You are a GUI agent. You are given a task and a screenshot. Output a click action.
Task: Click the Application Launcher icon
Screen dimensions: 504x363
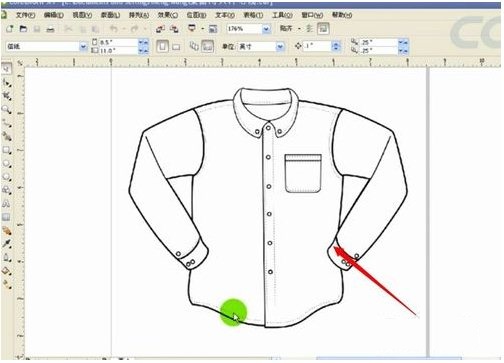[x=192, y=28]
